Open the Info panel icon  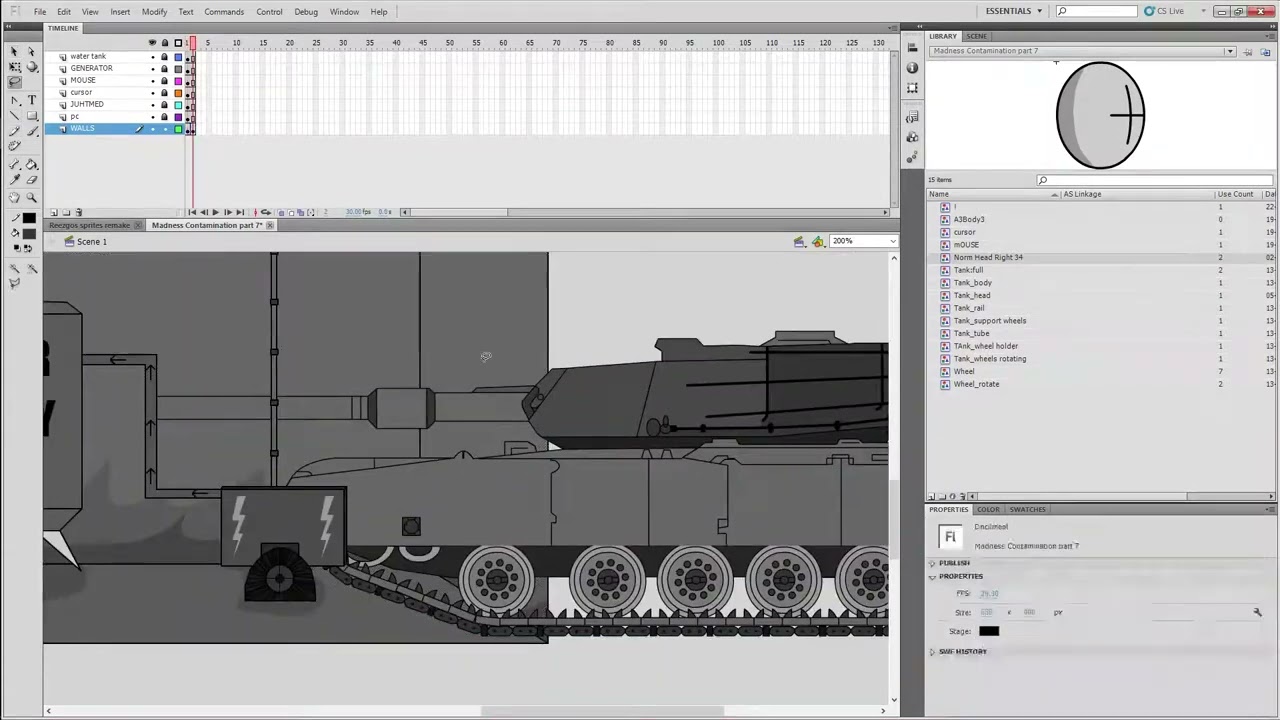pyautogui.click(x=912, y=67)
